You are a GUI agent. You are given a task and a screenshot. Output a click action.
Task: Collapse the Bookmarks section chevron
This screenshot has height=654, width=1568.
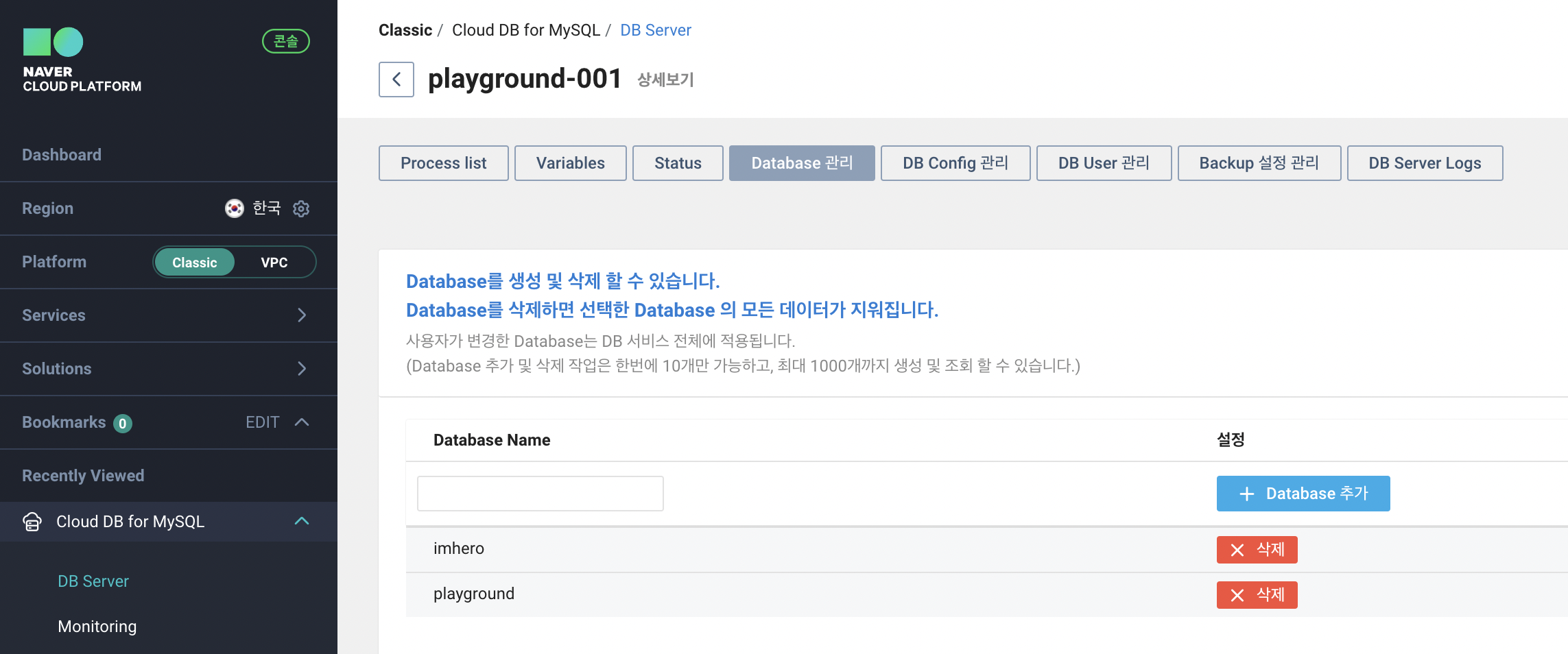pyautogui.click(x=302, y=422)
